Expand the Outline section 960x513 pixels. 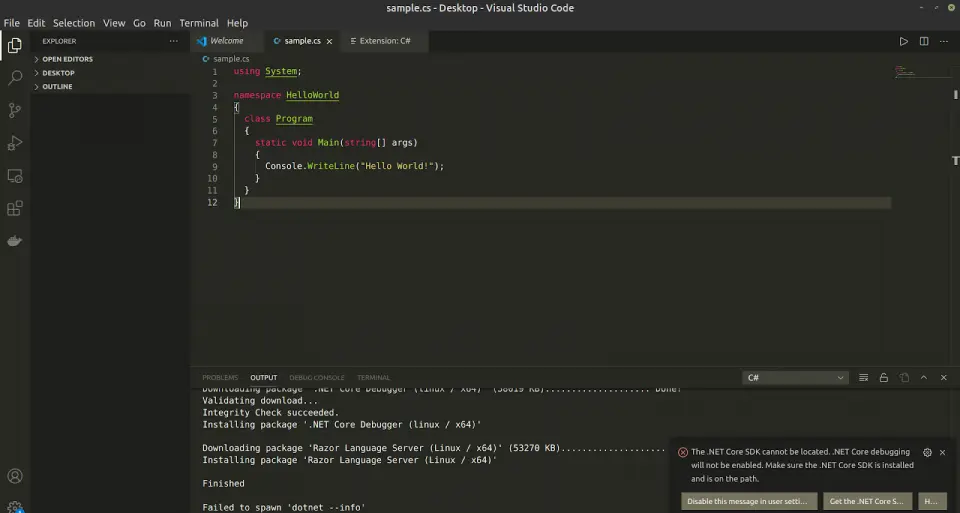(57, 87)
